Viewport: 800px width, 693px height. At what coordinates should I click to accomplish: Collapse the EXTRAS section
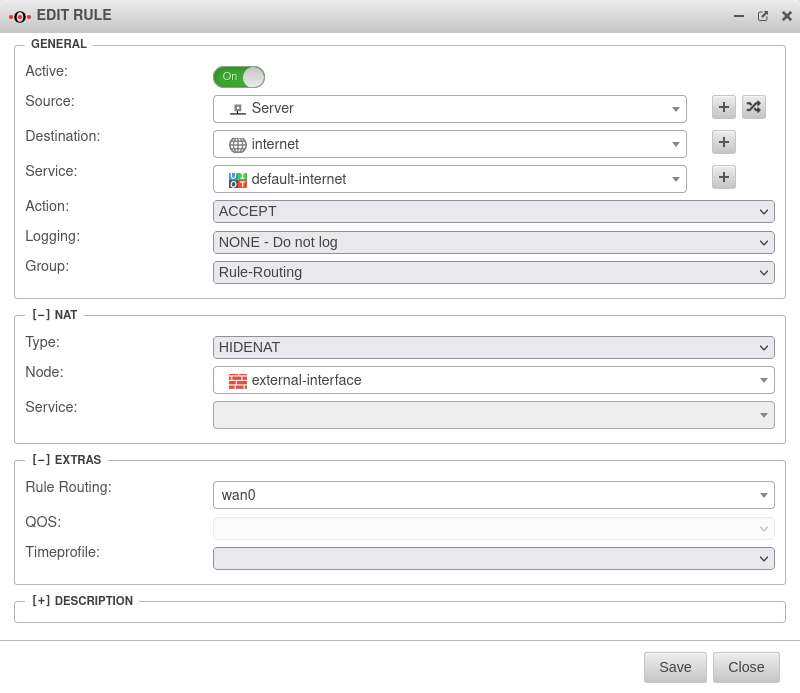(x=41, y=460)
